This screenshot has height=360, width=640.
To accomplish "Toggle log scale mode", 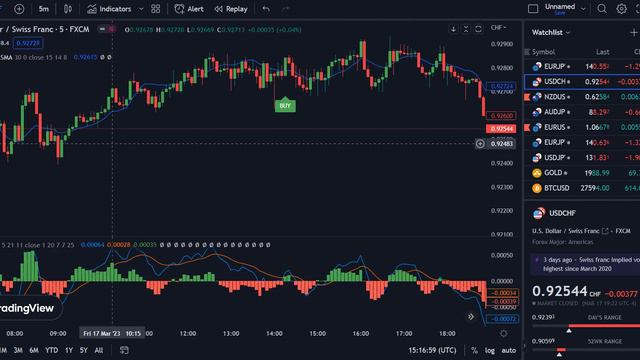I will (489, 350).
